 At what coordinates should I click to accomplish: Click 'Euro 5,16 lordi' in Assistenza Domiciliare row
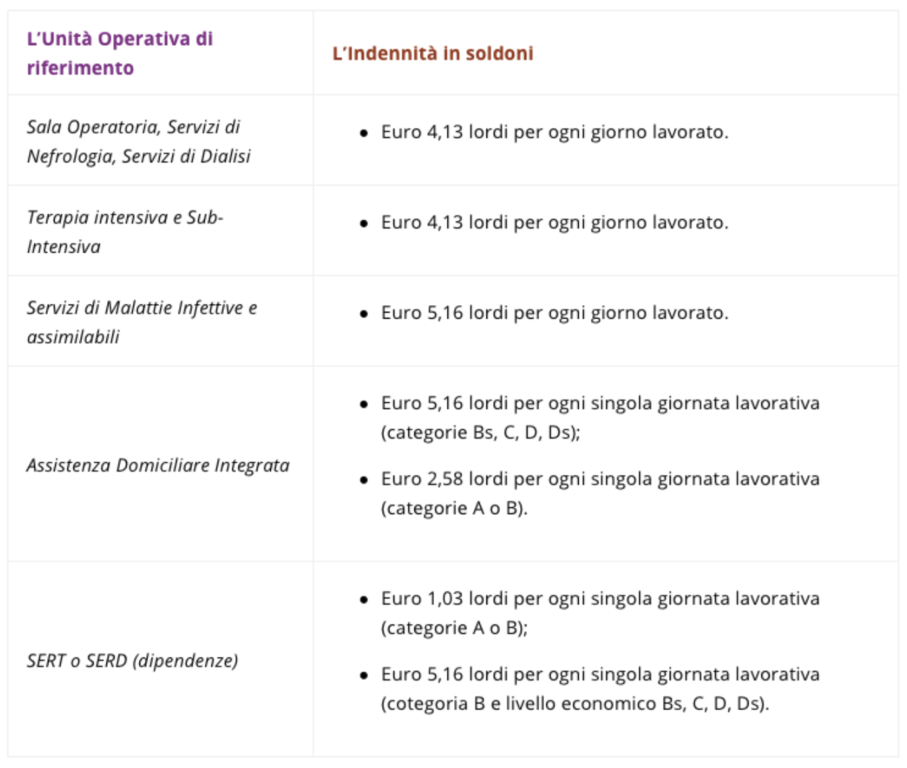[444, 403]
